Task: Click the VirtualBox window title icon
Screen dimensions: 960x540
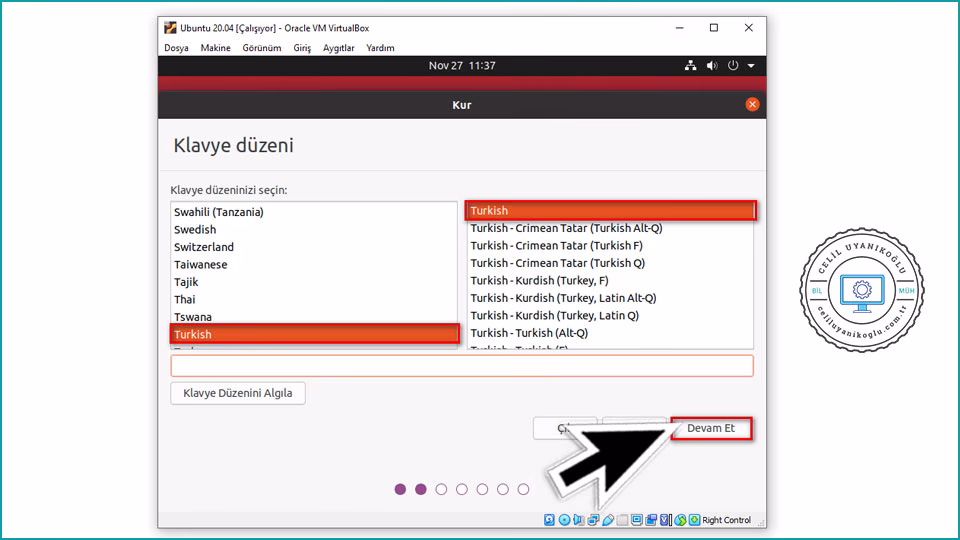Action: click(170, 28)
